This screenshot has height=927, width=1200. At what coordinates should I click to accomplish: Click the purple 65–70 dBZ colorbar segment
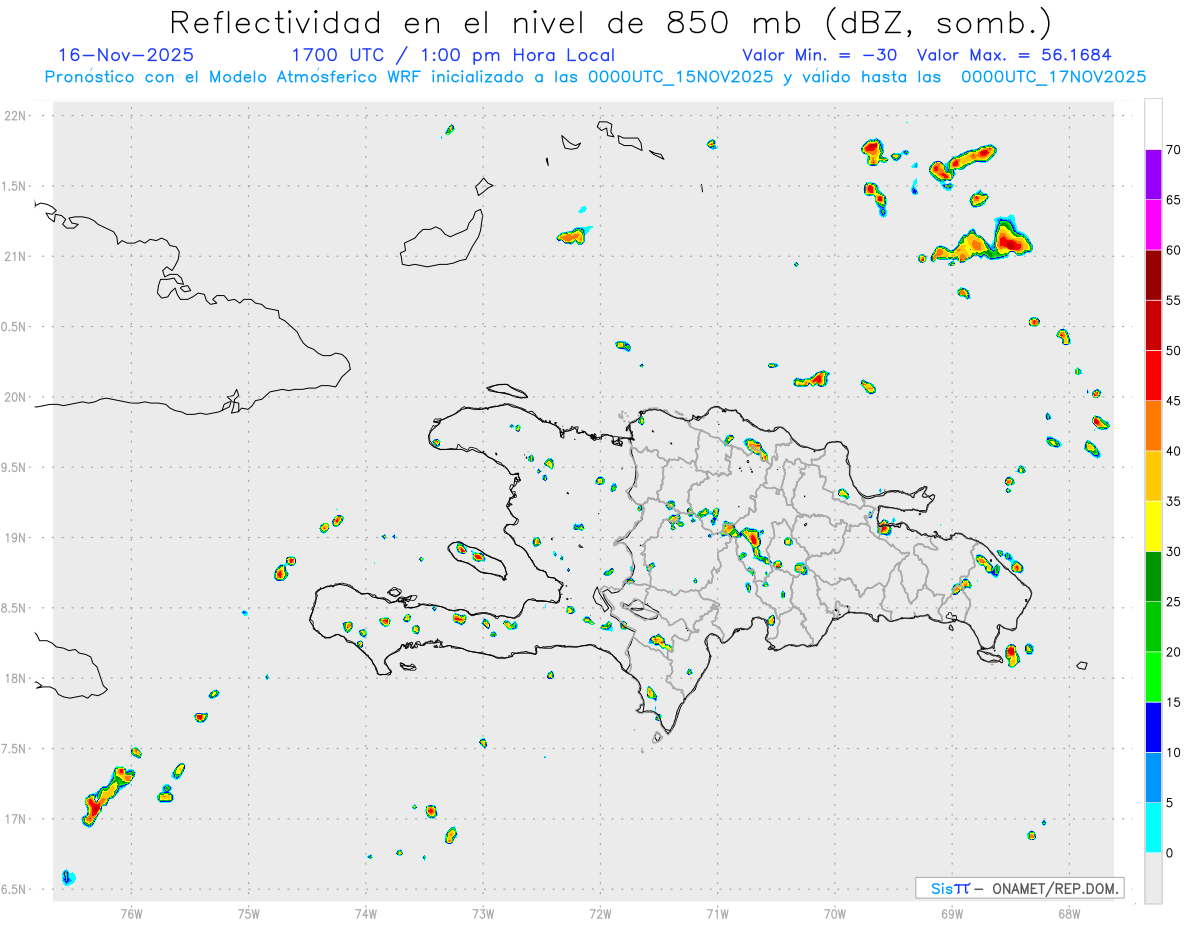tap(1153, 174)
